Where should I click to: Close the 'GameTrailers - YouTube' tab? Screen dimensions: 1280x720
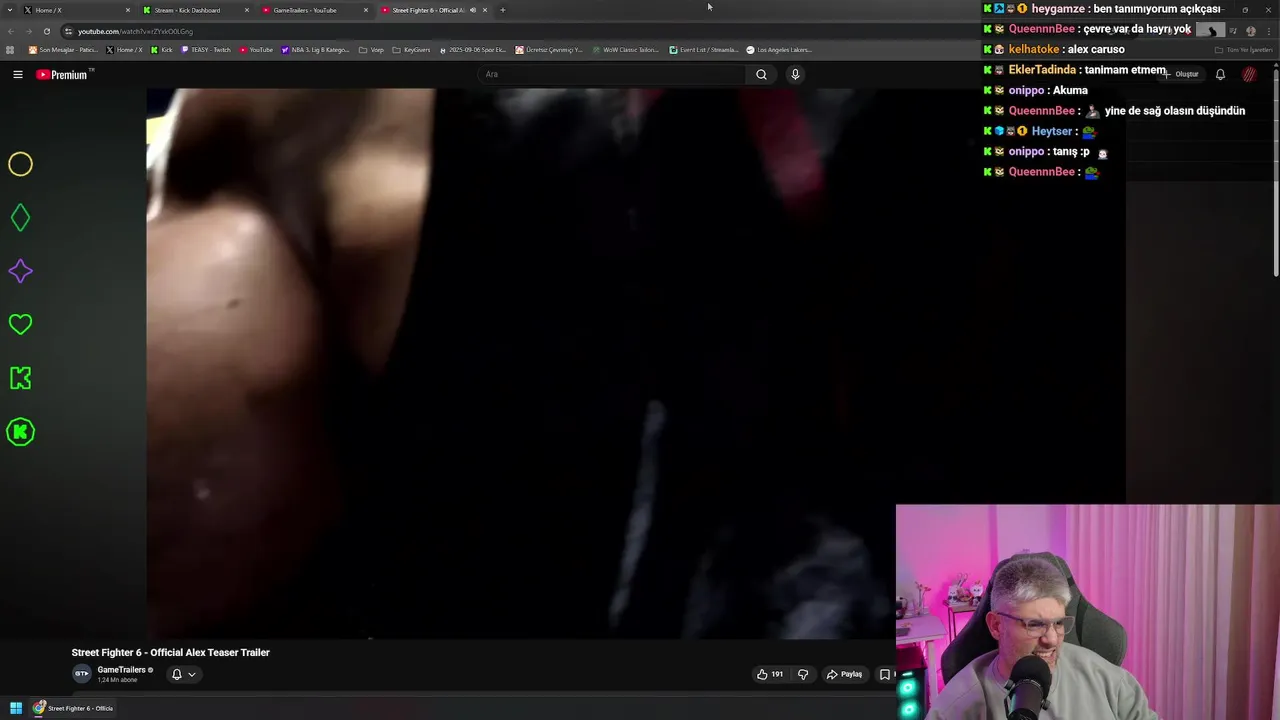[365, 10]
